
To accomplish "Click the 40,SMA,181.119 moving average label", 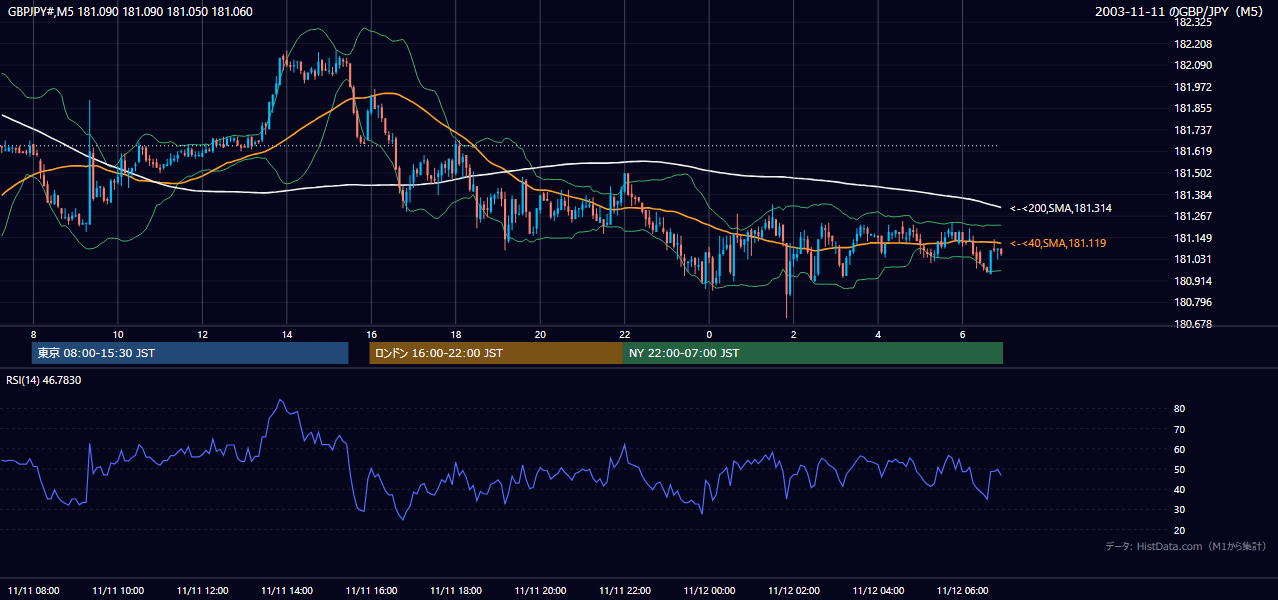I will 1057,243.
